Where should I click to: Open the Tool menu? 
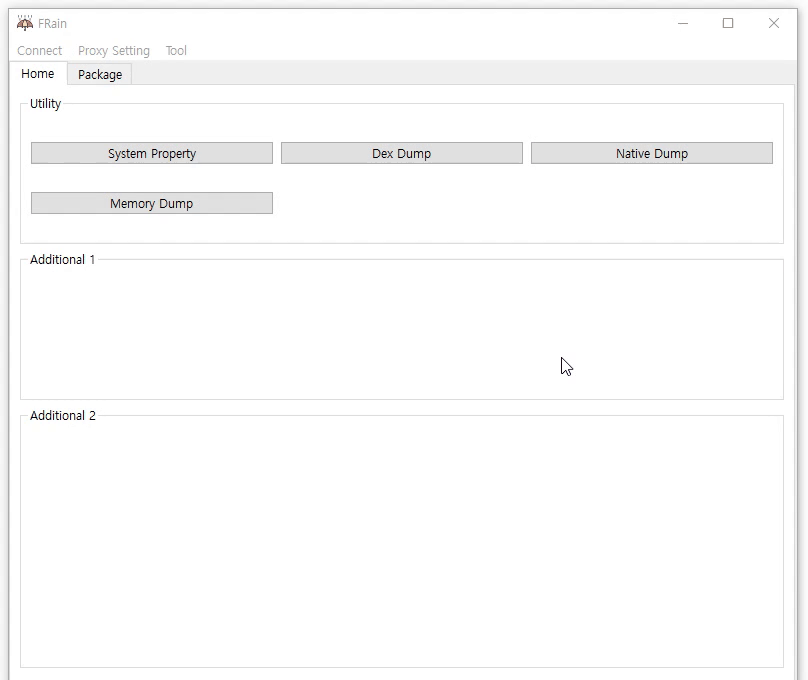[x=176, y=50]
